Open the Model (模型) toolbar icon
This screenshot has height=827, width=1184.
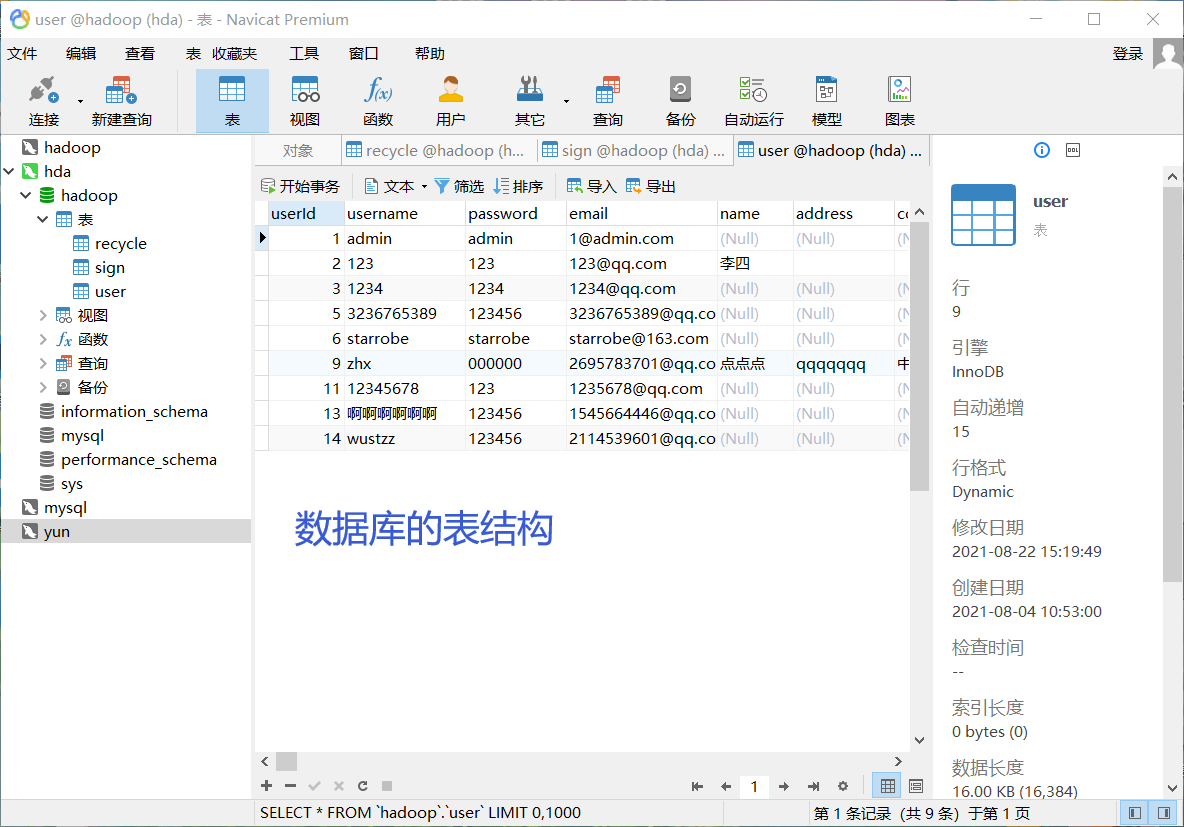[x=826, y=101]
